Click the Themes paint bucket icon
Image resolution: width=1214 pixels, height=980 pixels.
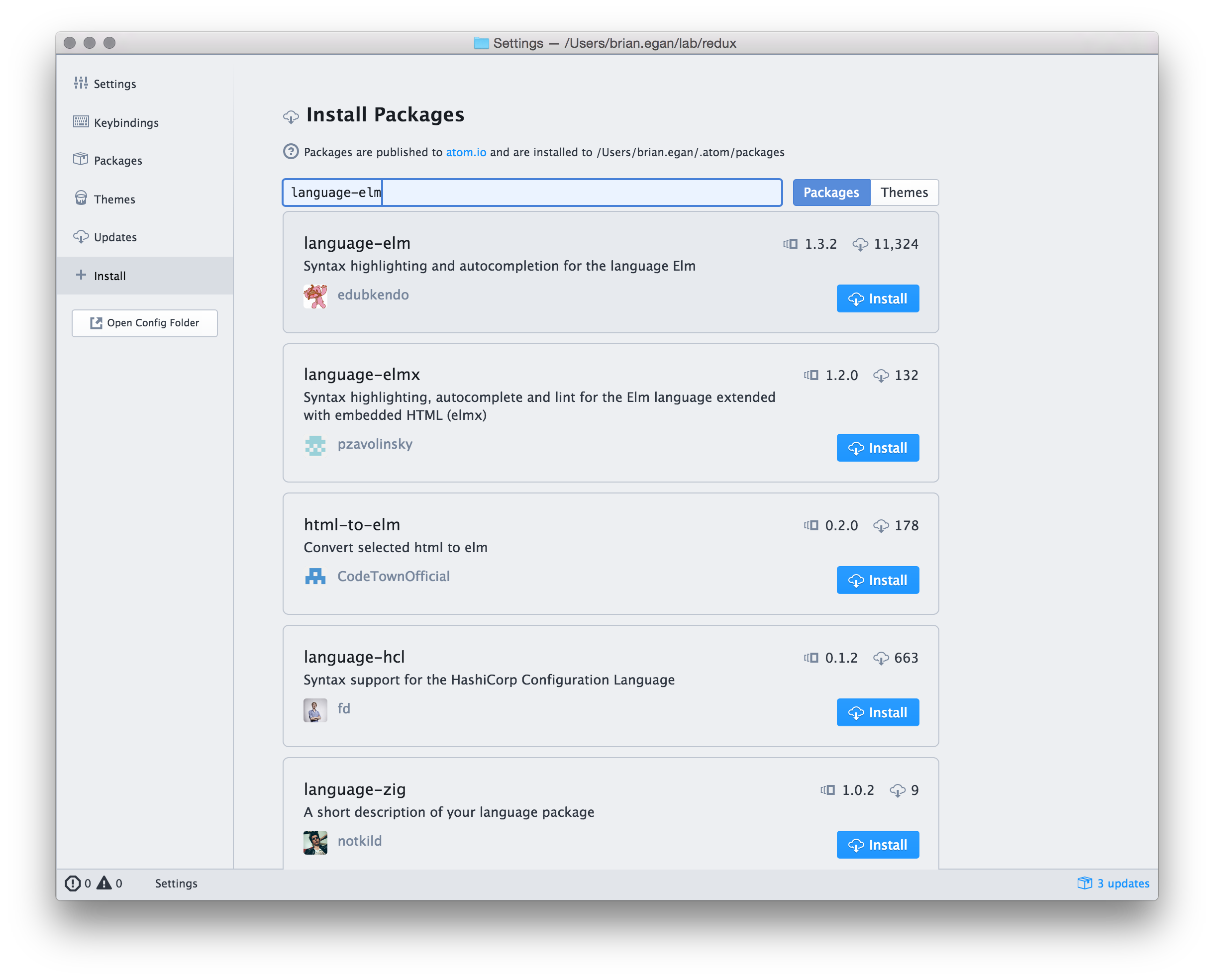click(x=81, y=198)
